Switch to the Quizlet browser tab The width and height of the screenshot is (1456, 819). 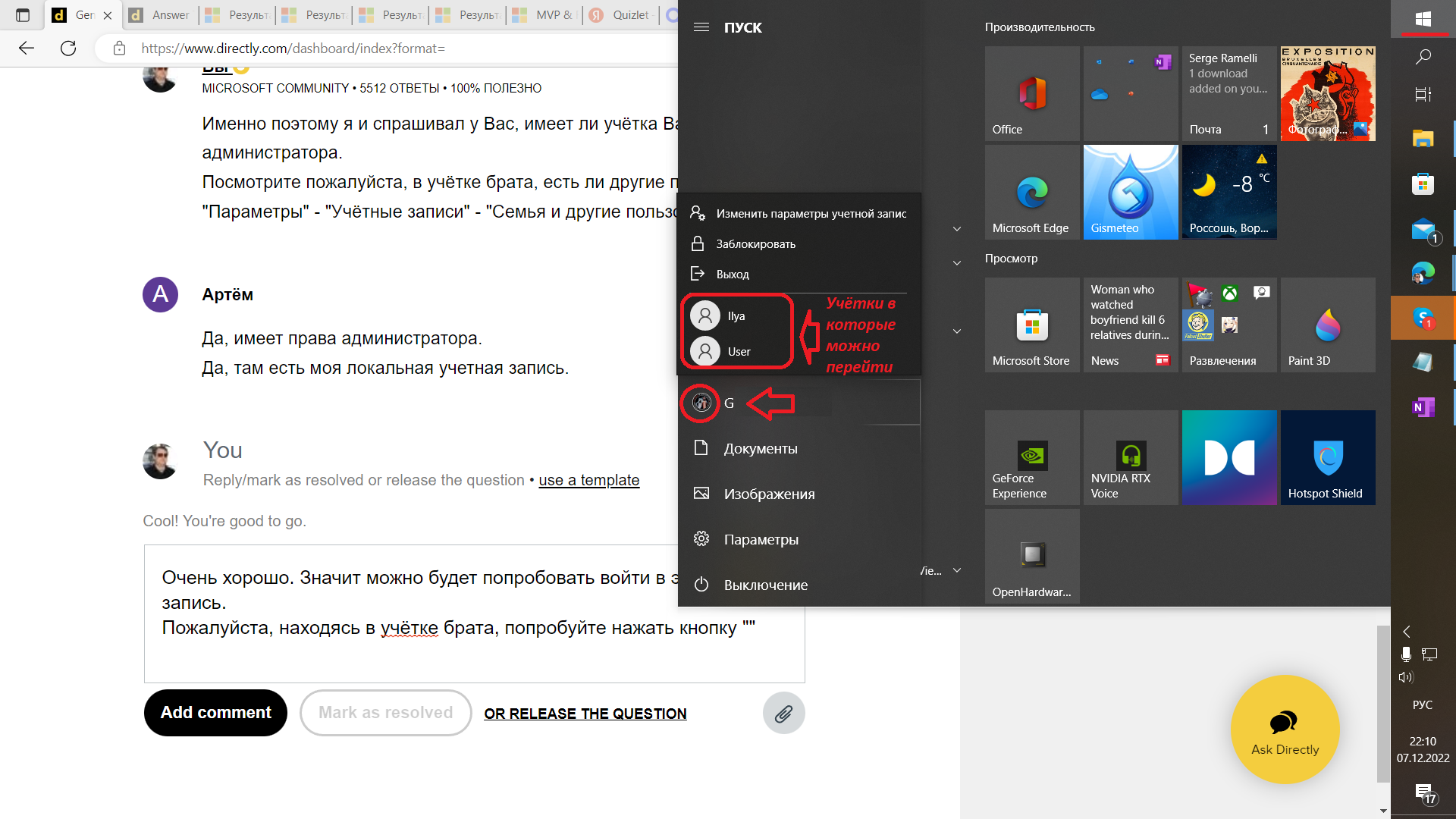tap(620, 14)
